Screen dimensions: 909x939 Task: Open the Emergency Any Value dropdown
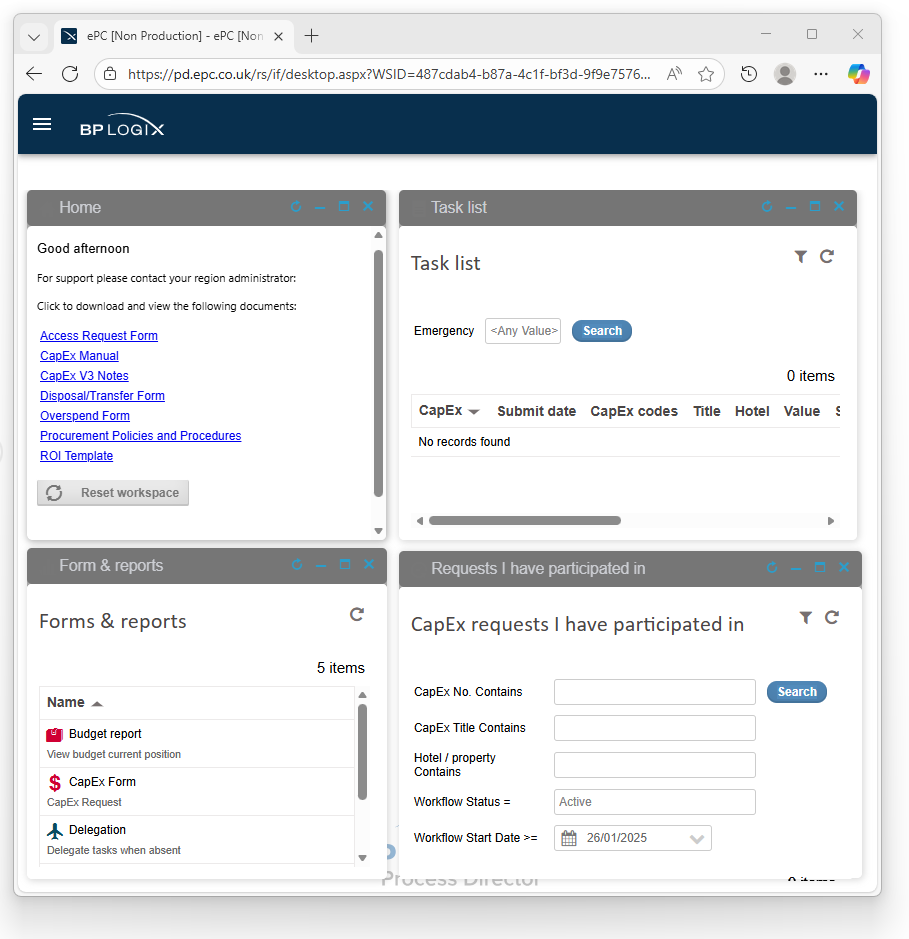click(523, 331)
